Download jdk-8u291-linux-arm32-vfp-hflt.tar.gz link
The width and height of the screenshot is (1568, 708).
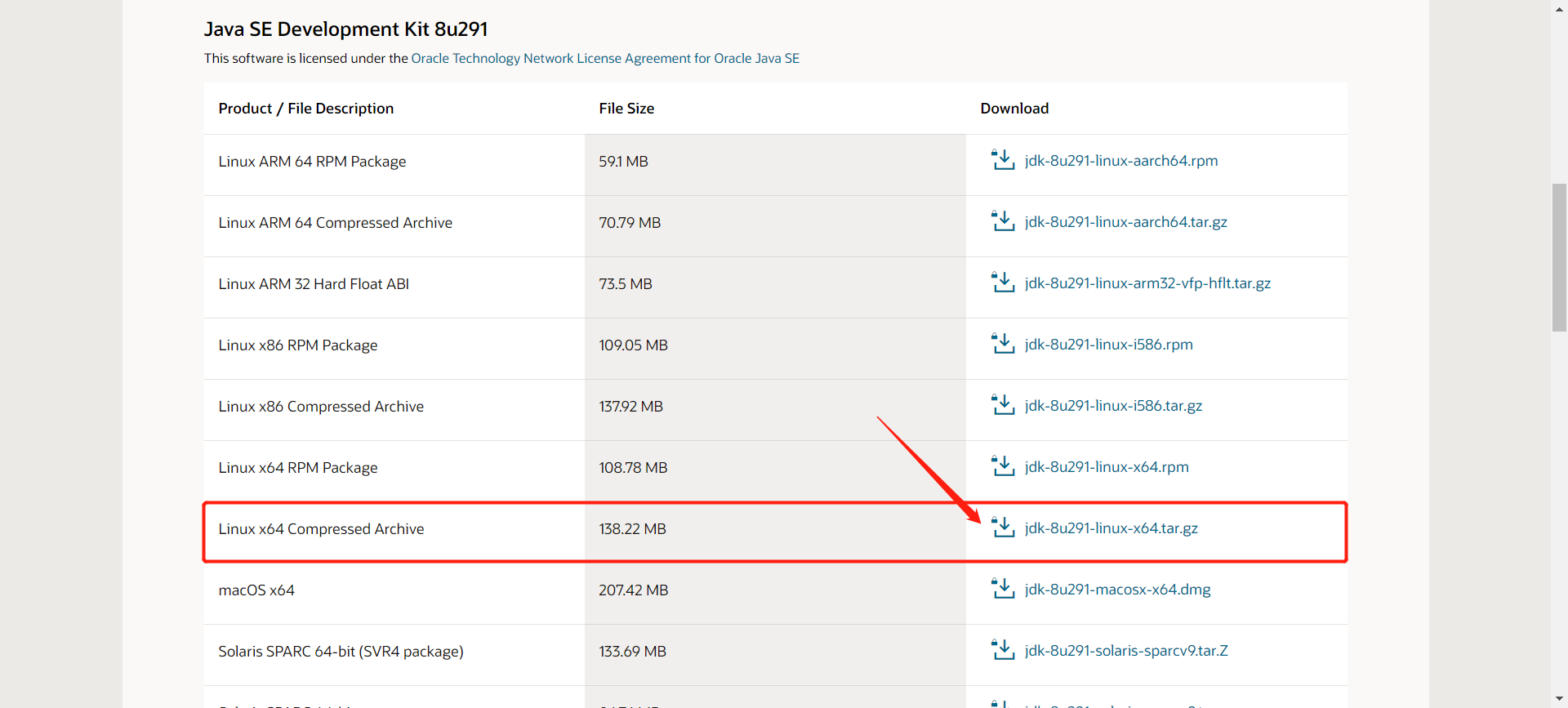pyautogui.click(x=1147, y=283)
